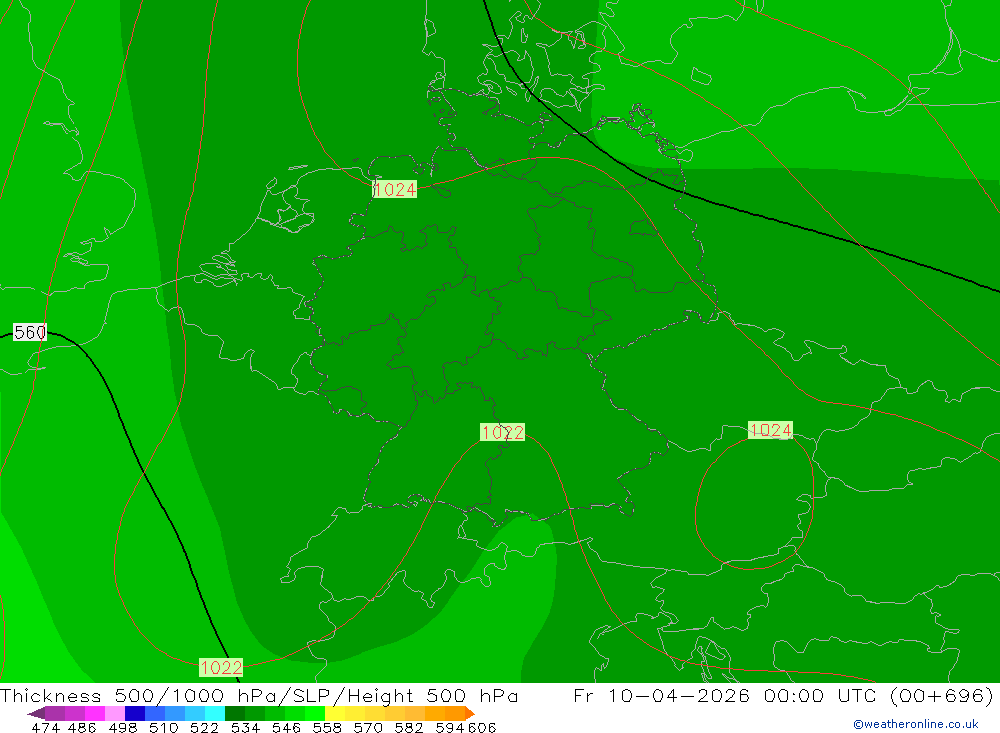Click the 558 legend value
The width and height of the screenshot is (1000, 733).
pyautogui.click(x=327, y=728)
